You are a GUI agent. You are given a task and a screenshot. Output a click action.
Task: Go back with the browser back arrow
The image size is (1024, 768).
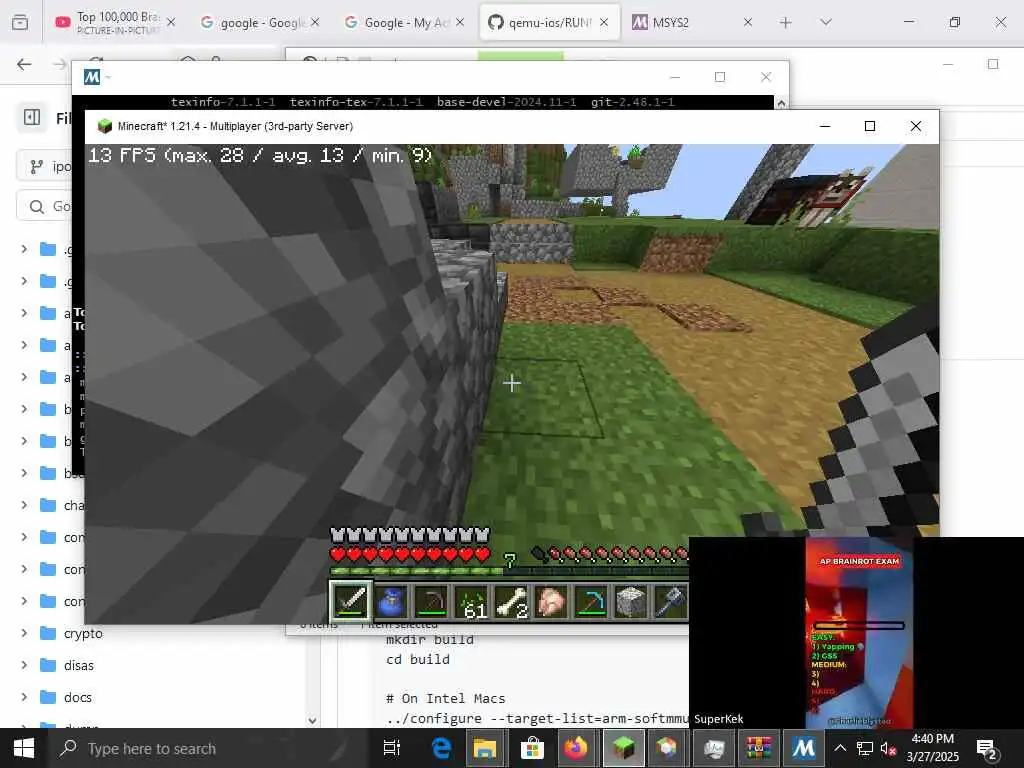pyautogui.click(x=24, y=64)
